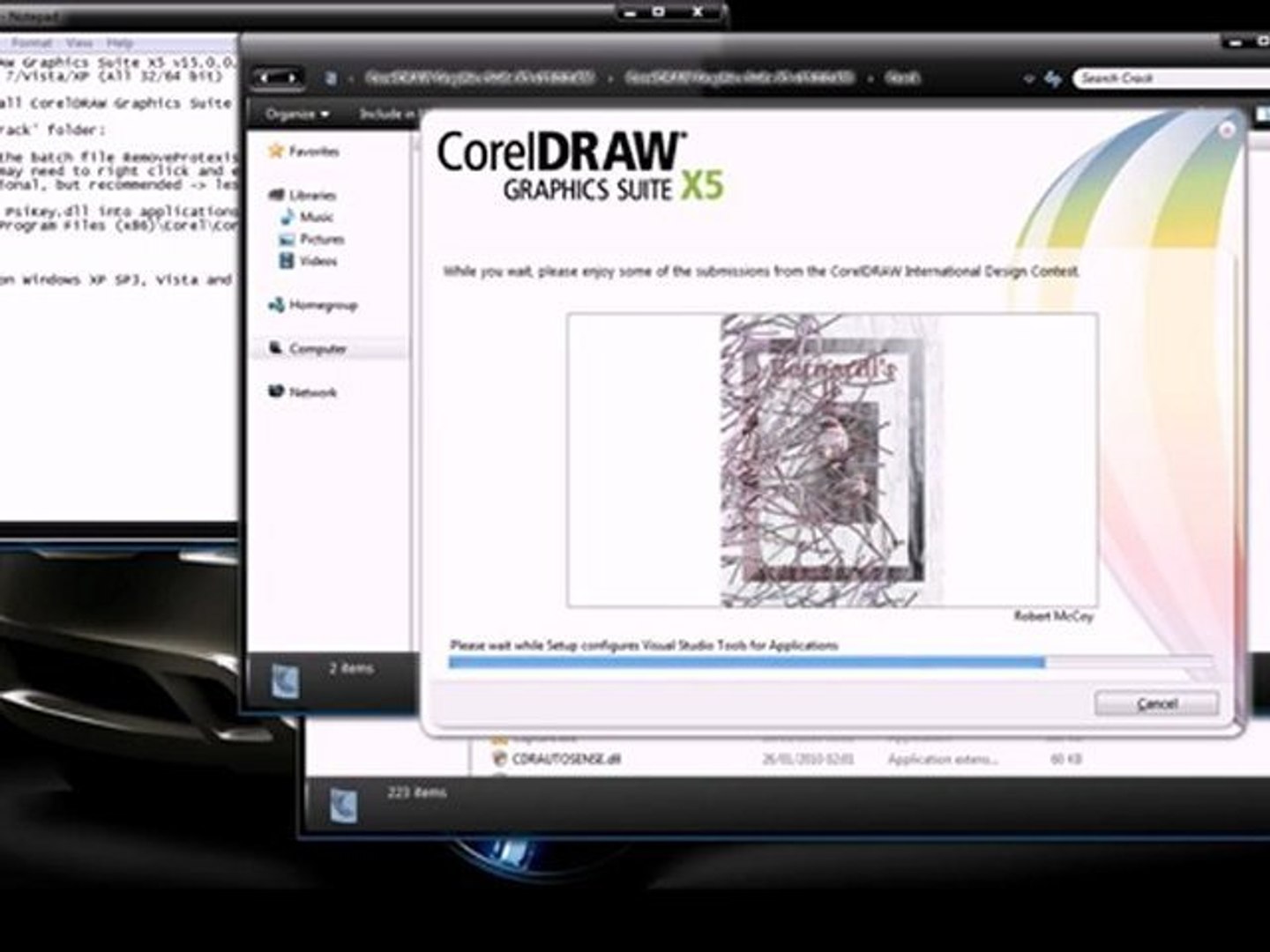
Task: Select Homegroup in navigation pane
Action: pyautogui.click(x=323, y=305)
